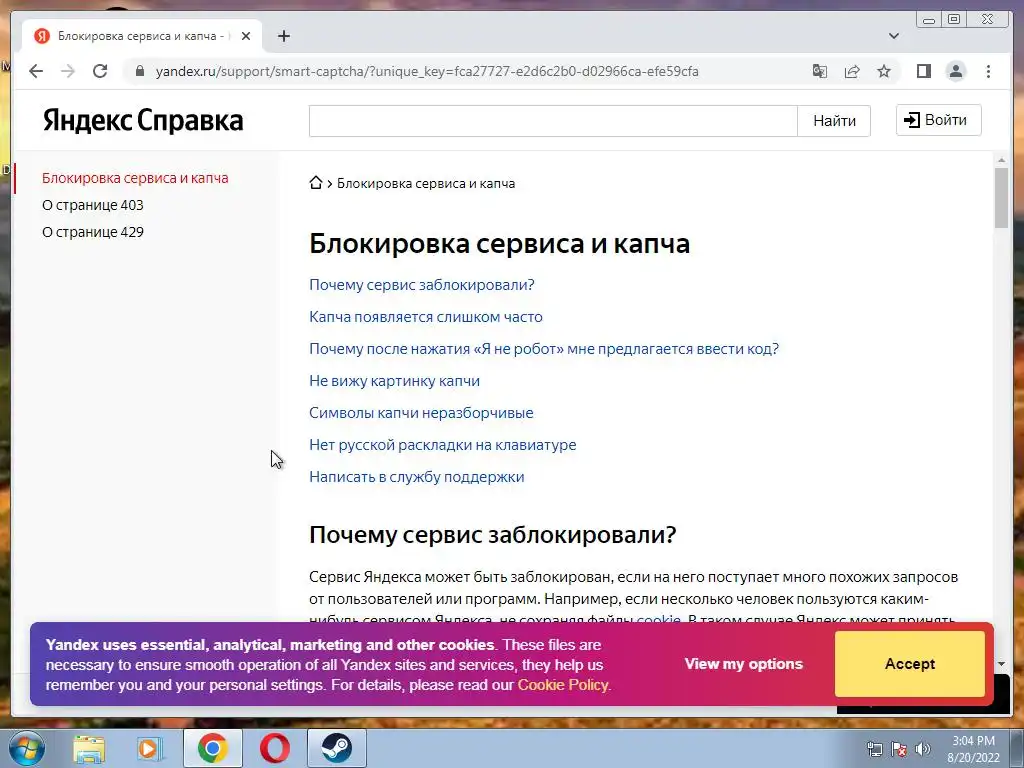This screenshot has height=768, width=1024.
Task: Click the browser forward arrow
Action: pyautogui.click(x=68, y=71)
